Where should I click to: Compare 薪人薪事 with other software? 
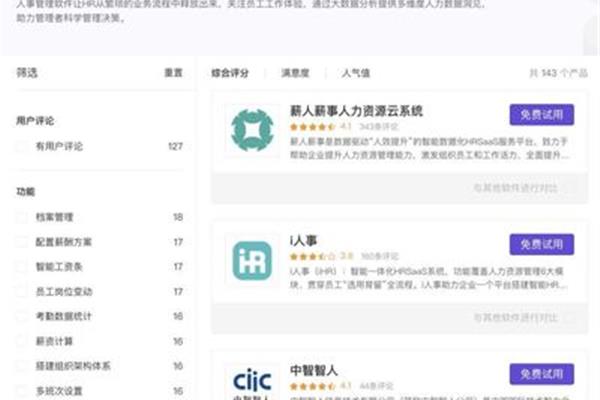coord(515,188)
